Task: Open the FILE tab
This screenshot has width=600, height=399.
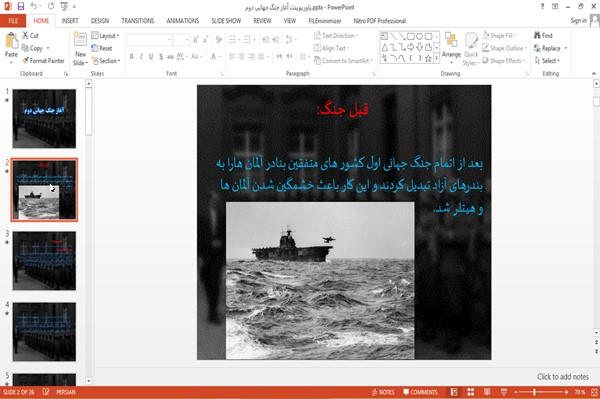Action: point(13,21)
